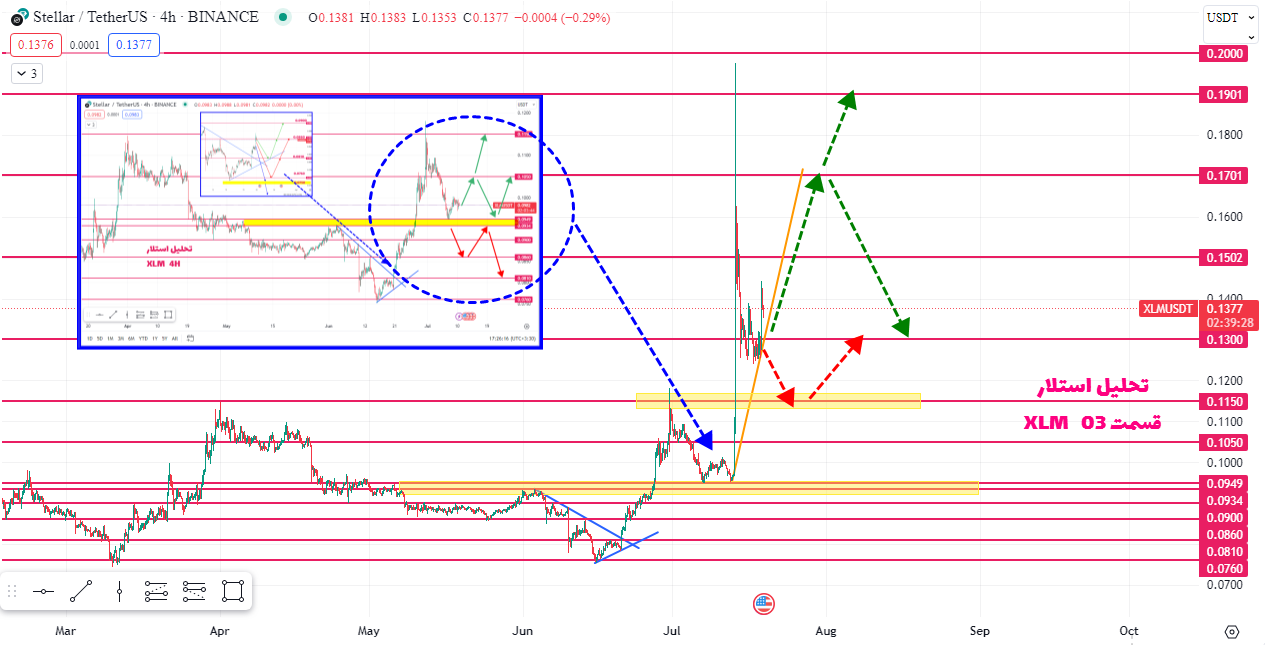Select the yellow 0.1150 resistance zone rectangle
1265x645 pixels.
point(778,401)
